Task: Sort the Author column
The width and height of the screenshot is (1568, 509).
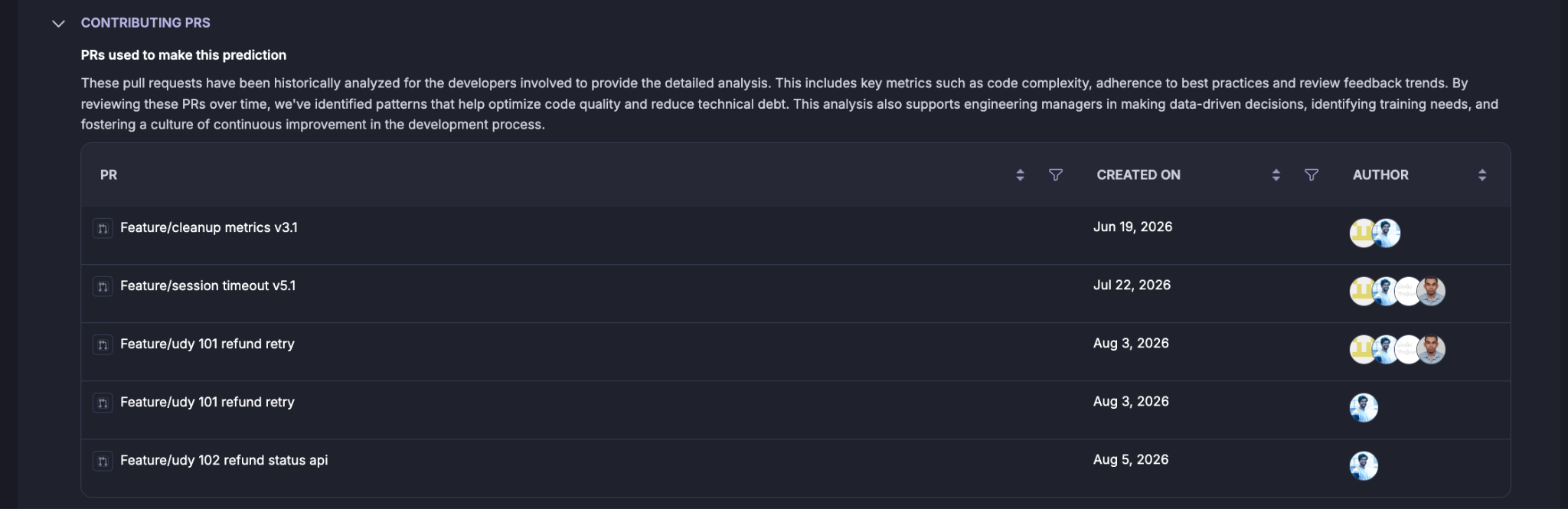Action: click(x=1481, y=175)
